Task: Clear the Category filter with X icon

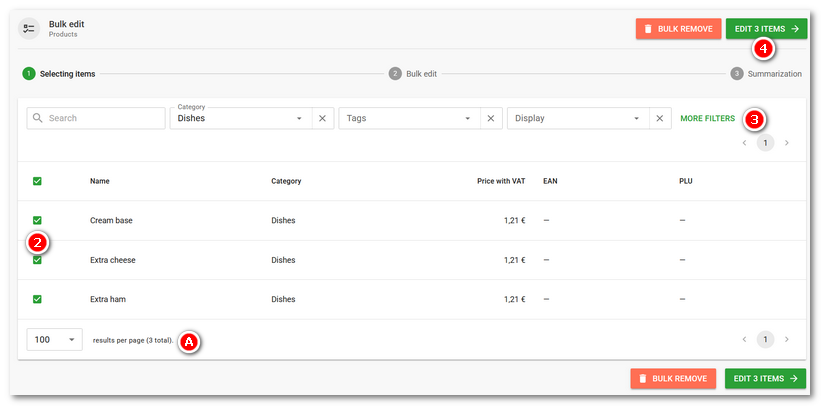Action: point(322,118)
